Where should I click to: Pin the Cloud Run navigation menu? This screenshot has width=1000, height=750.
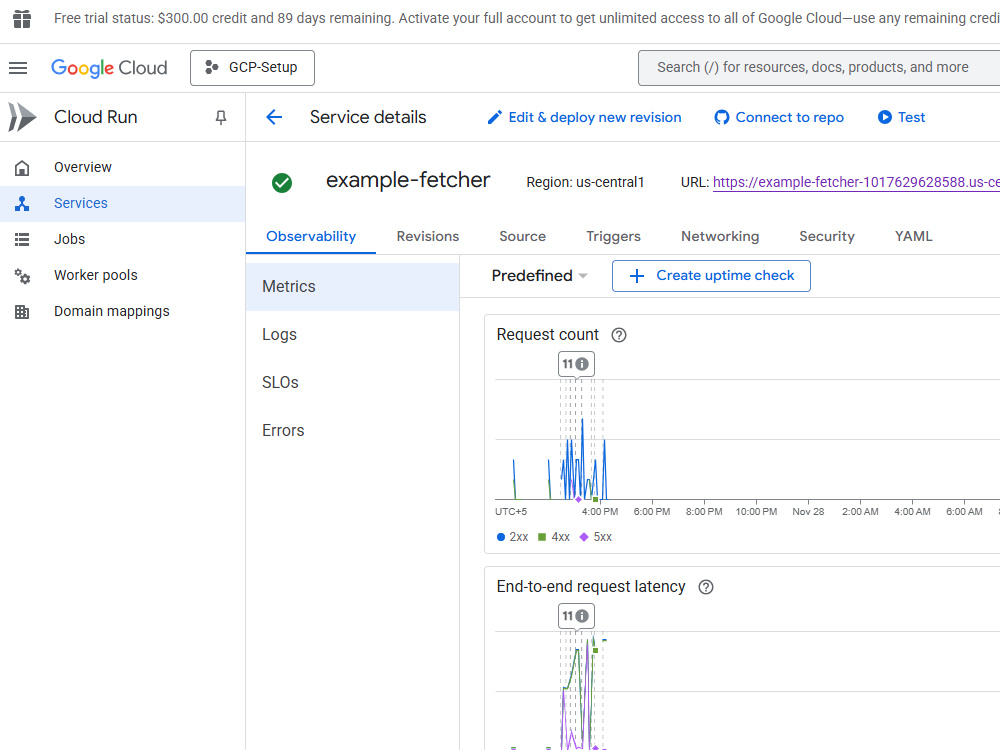(x=220, y=117)
